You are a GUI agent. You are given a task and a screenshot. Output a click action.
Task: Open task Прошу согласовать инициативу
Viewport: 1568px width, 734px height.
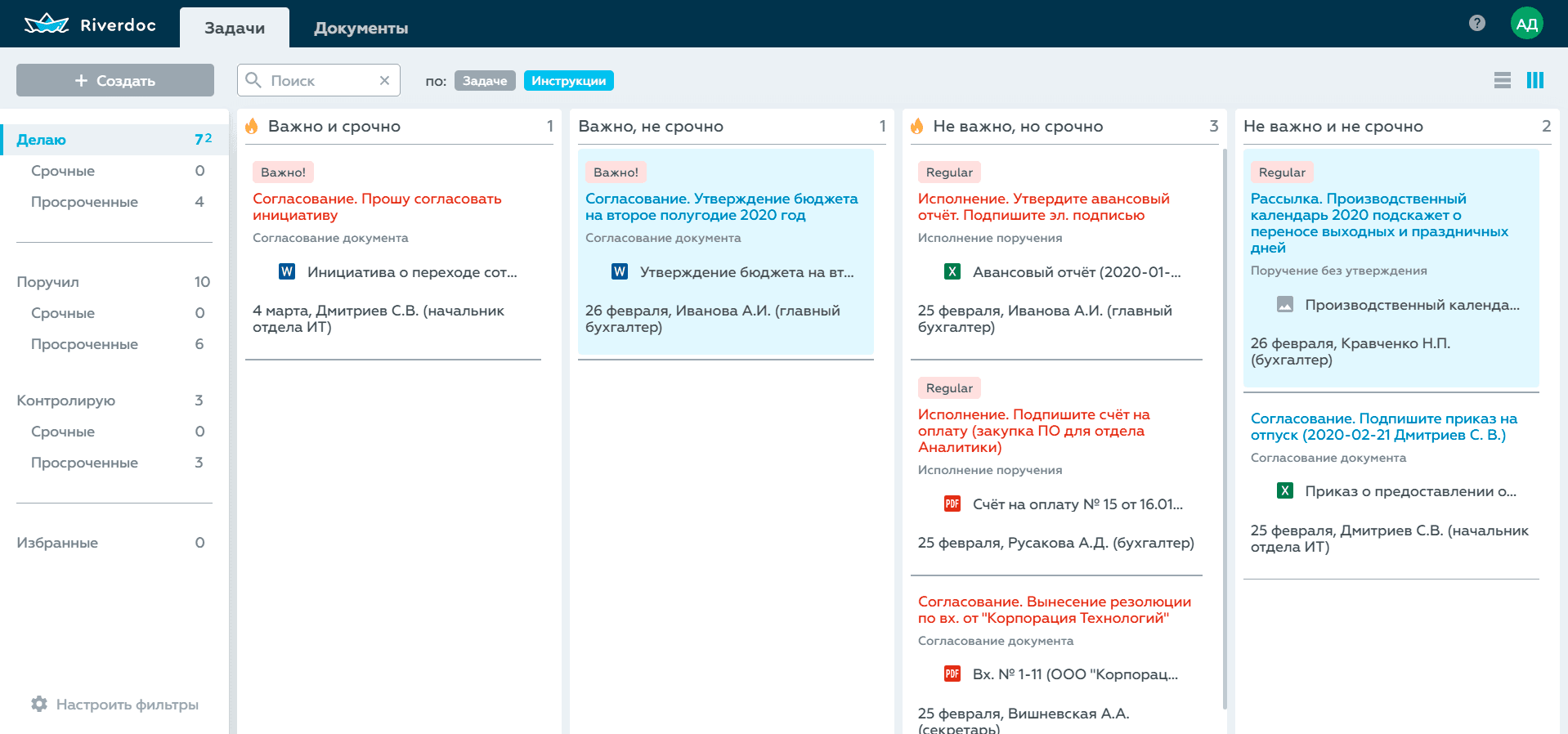[x=377, y=207]
